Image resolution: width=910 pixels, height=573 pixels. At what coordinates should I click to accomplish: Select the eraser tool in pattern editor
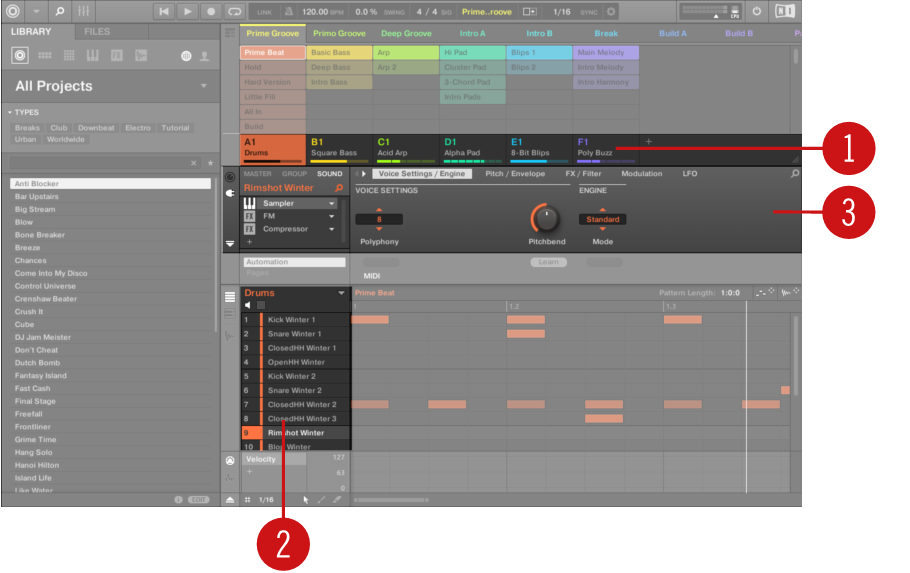337,499
